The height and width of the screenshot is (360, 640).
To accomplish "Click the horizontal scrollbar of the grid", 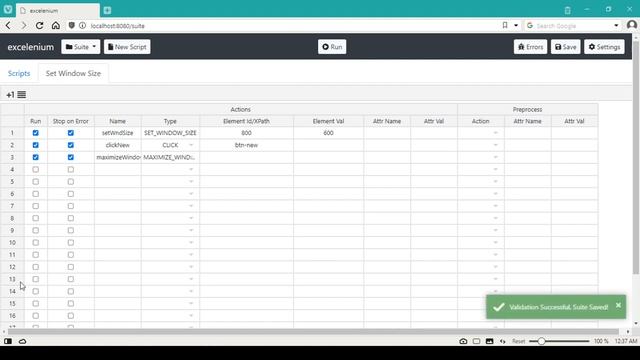I will pos(313,331).
